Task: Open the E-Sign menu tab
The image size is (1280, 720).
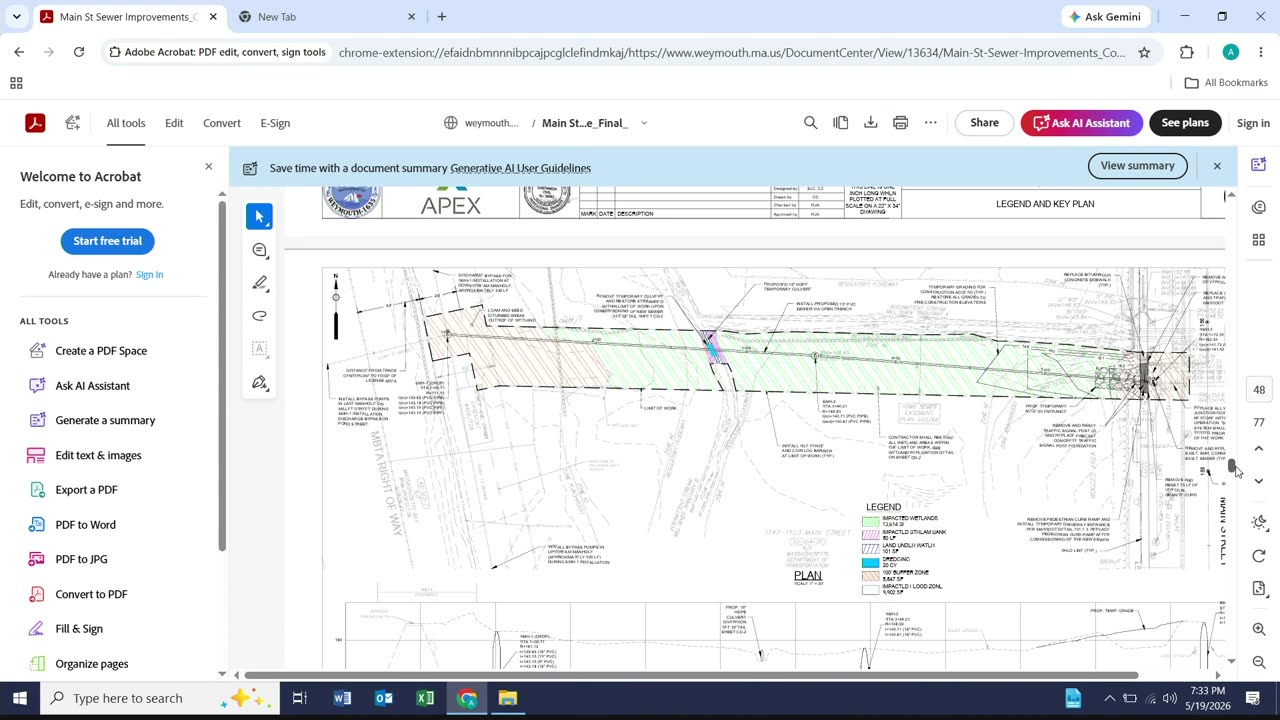Action: pyautogui.click(x=275, y=123)
